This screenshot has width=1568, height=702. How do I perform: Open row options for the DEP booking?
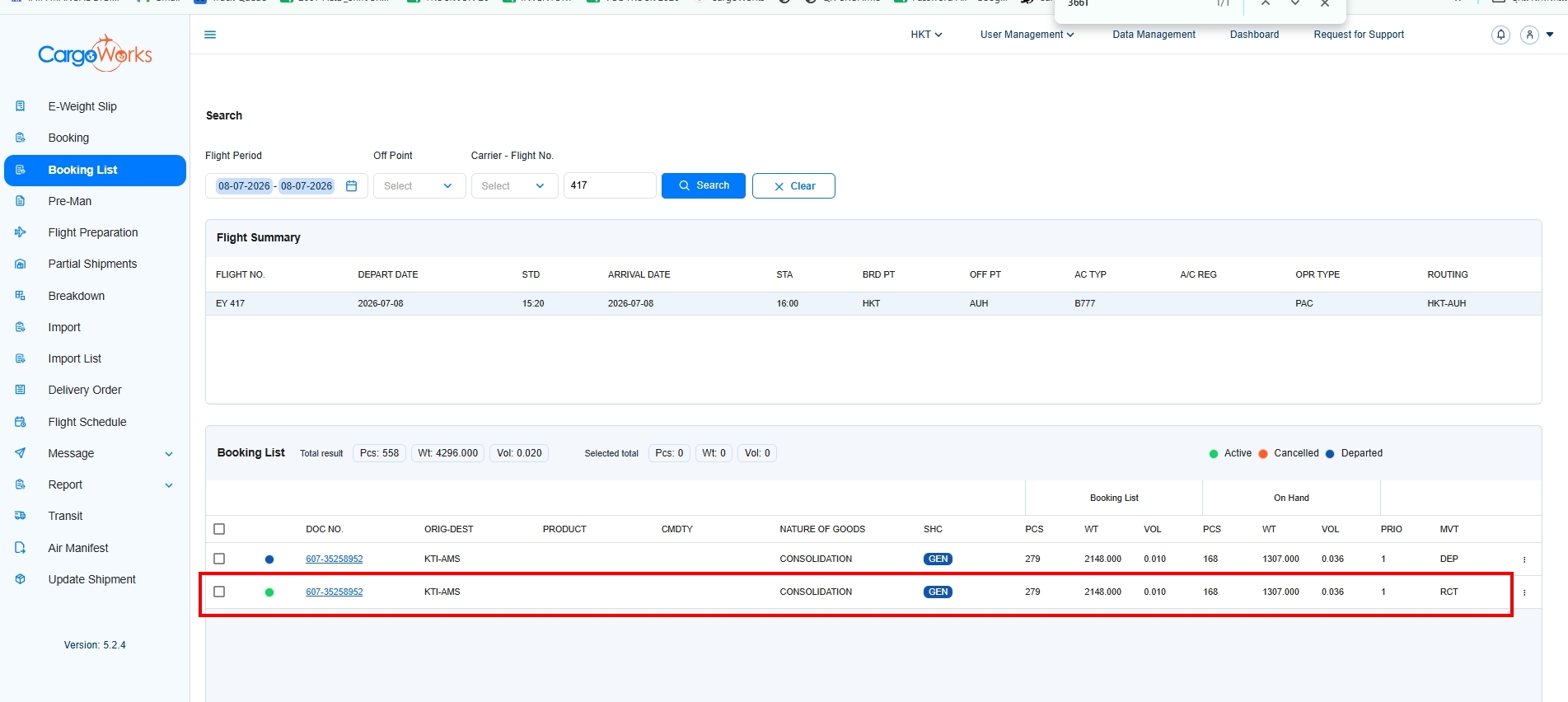tap(1524, 559)
